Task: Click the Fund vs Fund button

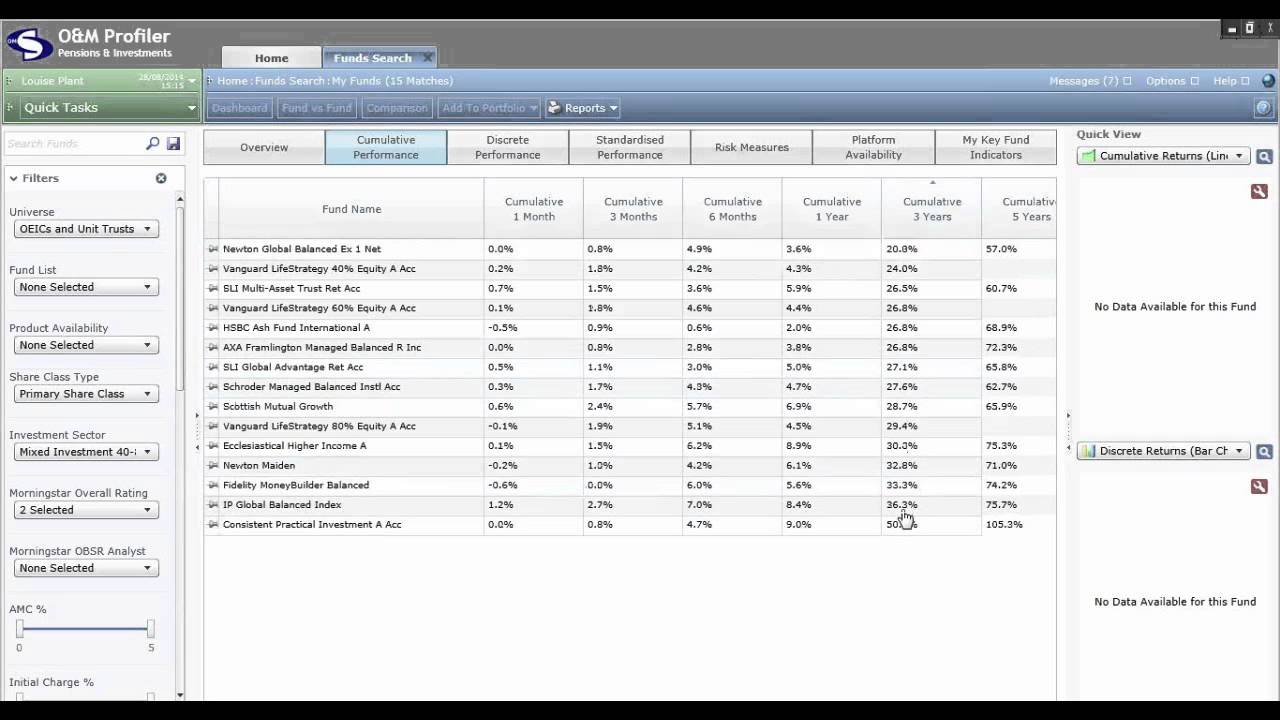Action: tap(317, 108)
